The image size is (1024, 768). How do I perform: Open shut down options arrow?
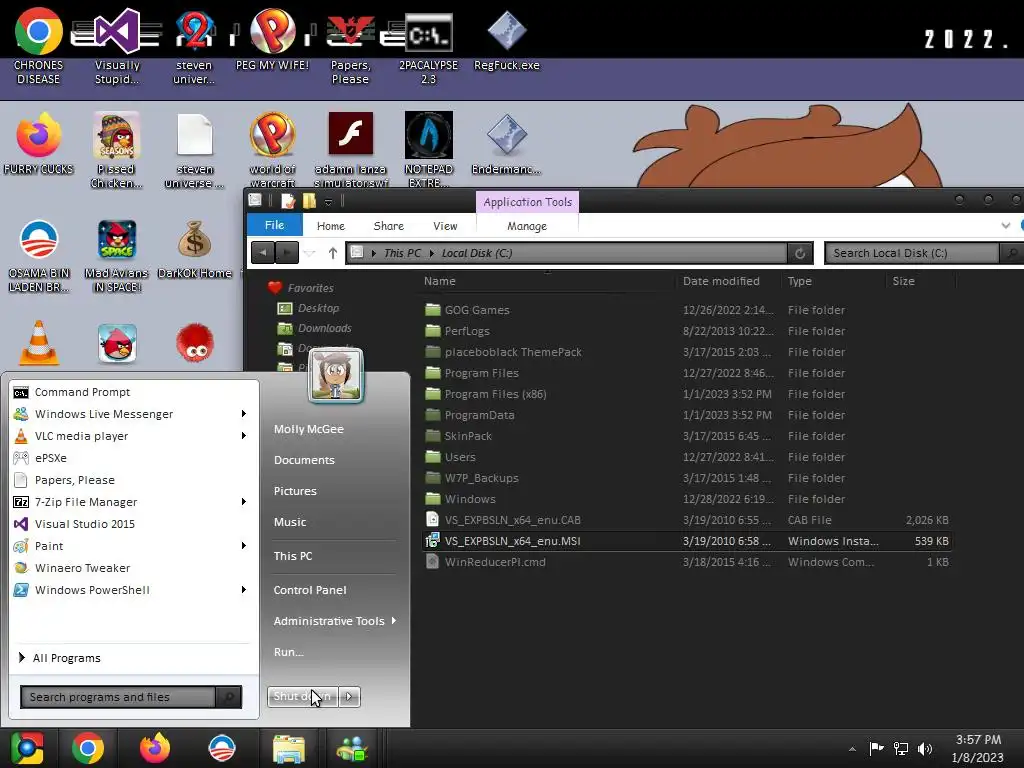point(349,697)
